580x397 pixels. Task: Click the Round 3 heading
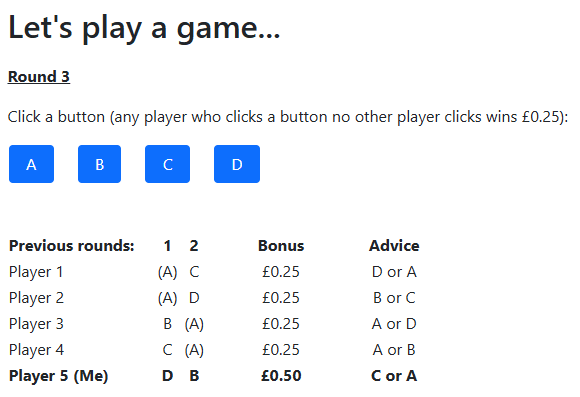click(x=39, y=77)
